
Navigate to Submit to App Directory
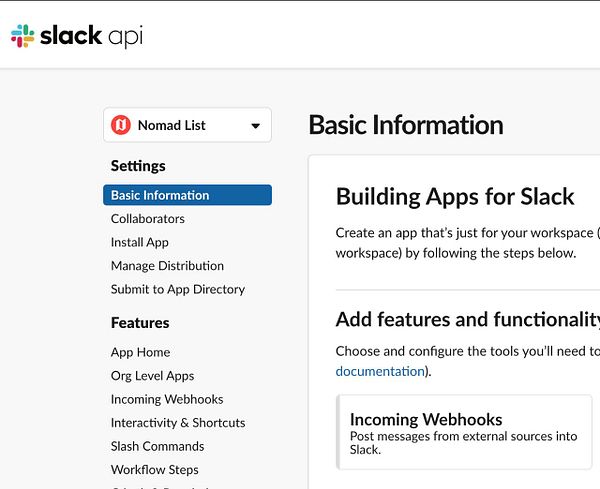178,289
